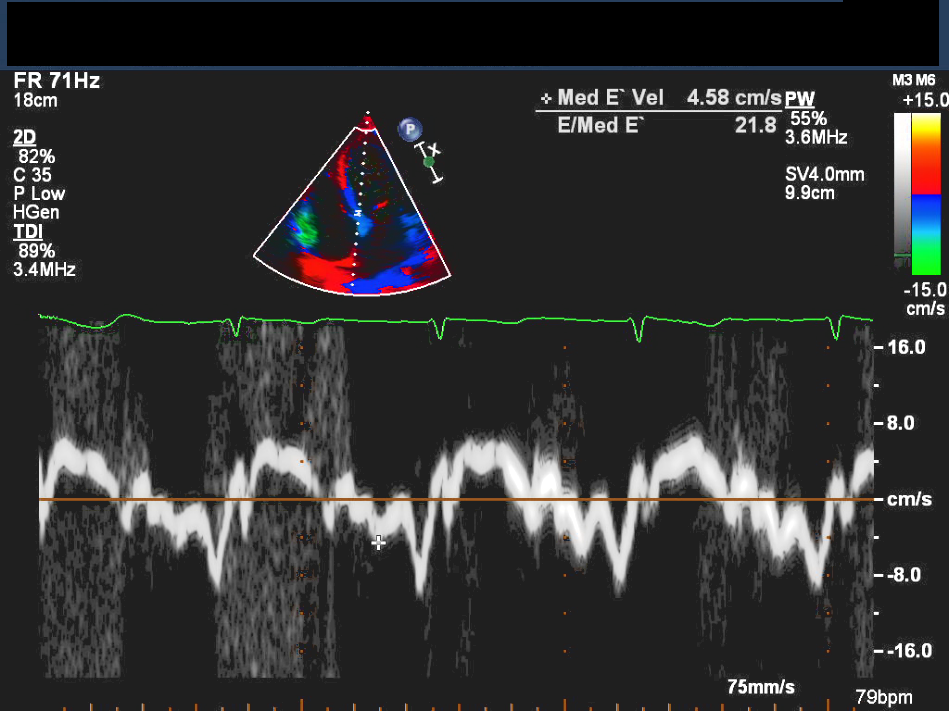Click the white caliper cross on the Doppler trace
The height and width of the screenshot is (711, 949).
tap(378, 543)
